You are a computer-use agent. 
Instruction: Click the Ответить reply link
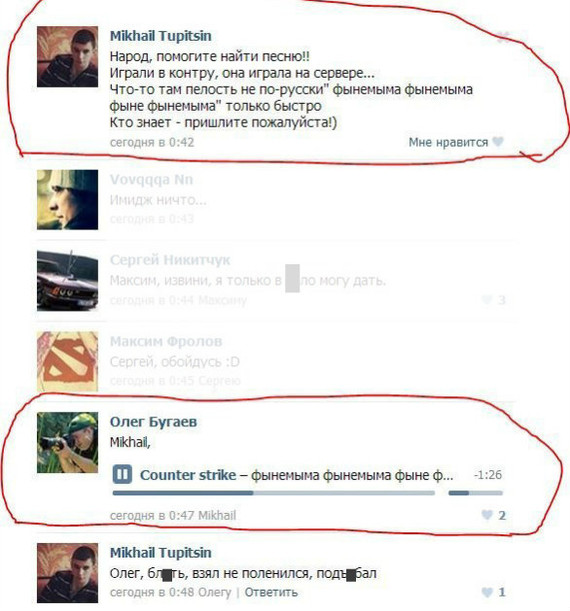(271, 592)
